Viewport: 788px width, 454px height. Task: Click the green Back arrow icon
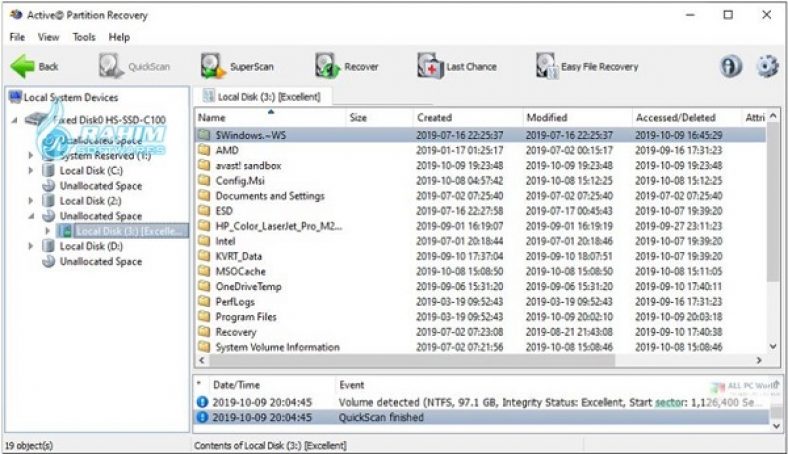(x=23, y=66)
